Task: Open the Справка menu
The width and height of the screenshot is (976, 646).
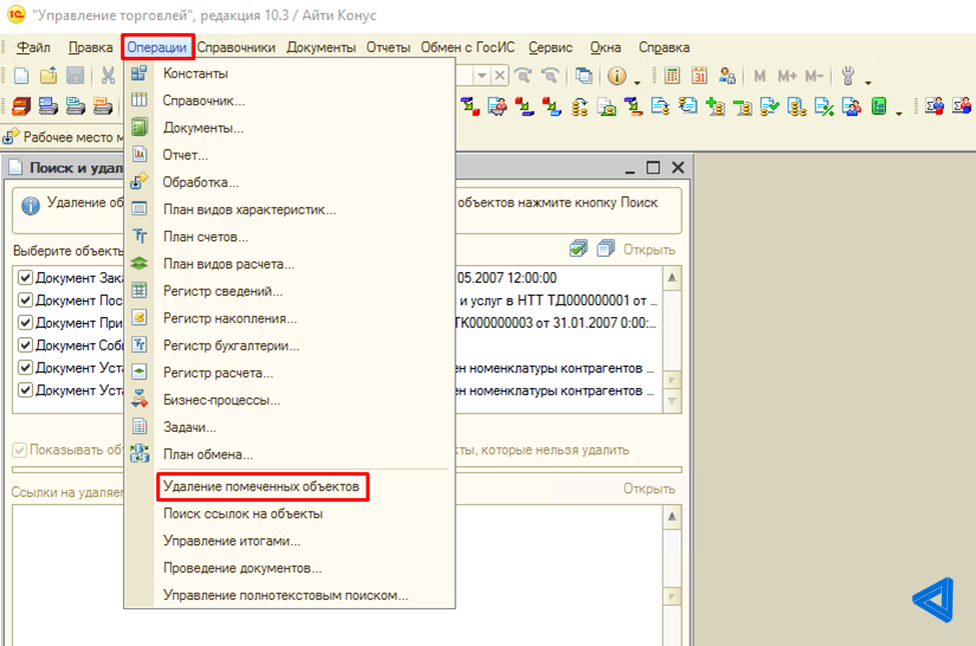Action: 664,47
